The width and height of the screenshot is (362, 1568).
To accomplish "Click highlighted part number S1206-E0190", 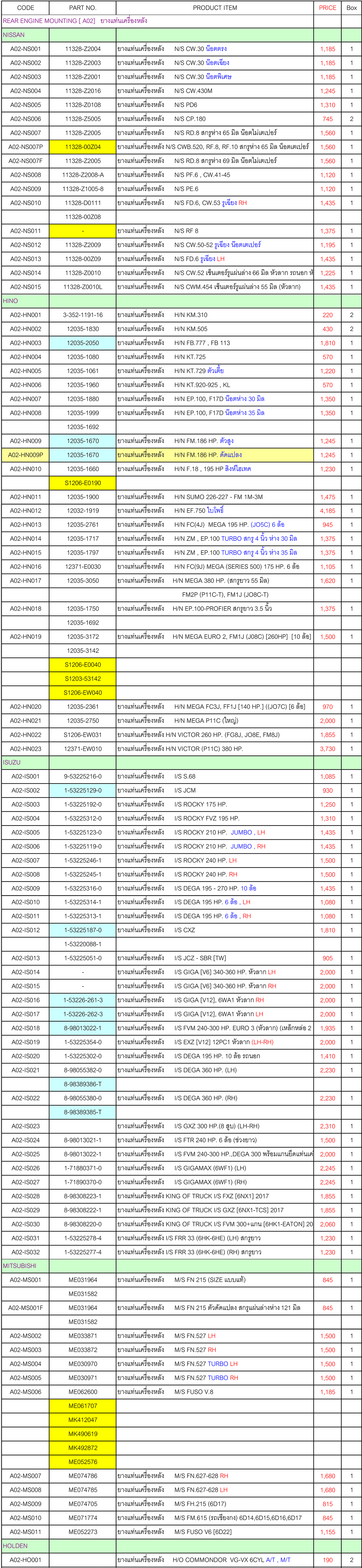I will pyautogui.click(x=83, y=483).
